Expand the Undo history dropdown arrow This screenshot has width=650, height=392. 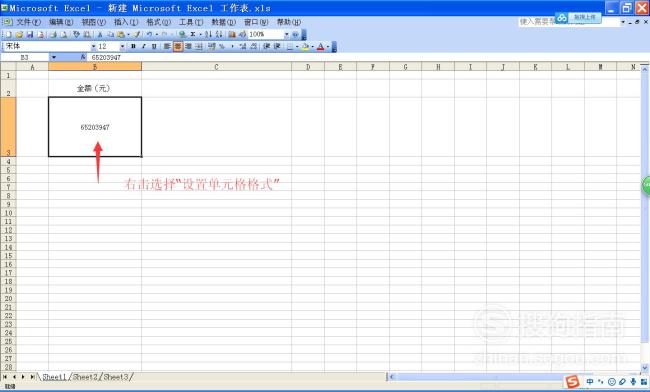tap(157, 34)
